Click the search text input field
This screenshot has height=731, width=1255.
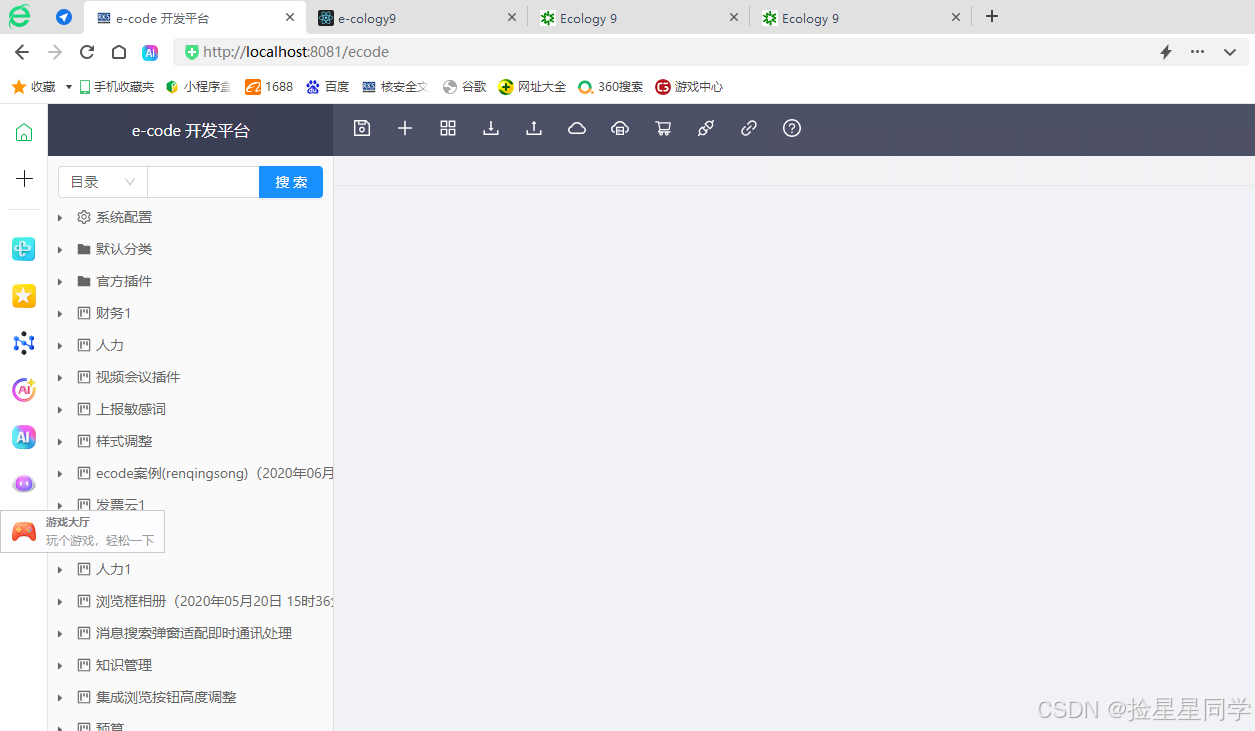coord(203,182)
